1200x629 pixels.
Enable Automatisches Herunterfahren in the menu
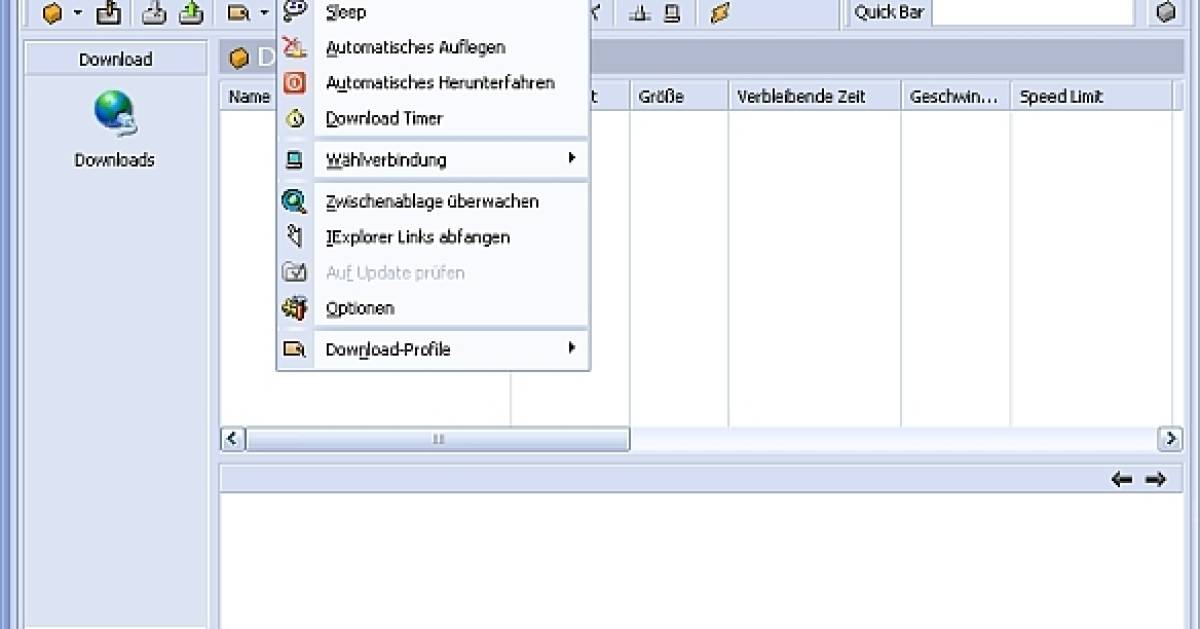440,83
